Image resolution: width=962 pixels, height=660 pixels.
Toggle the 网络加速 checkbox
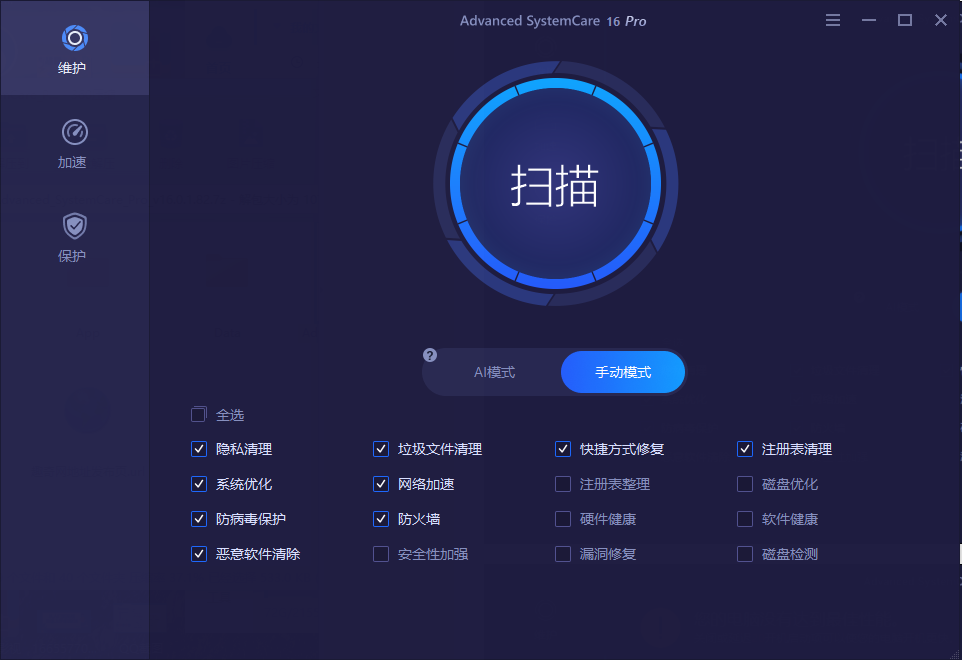(380, 484)
